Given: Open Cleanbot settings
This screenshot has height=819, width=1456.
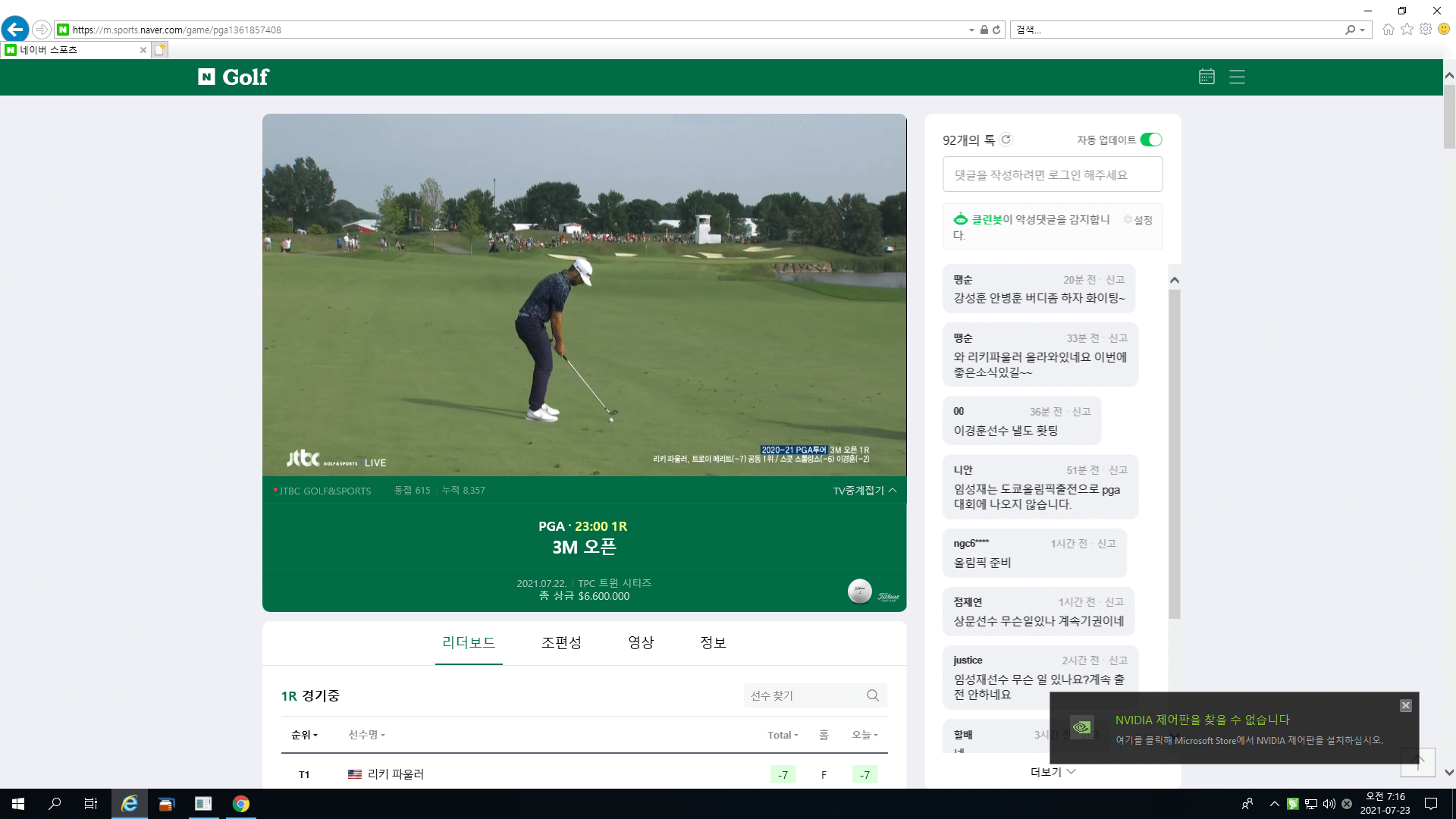Looking at the screenshot, I should [x=1138, y=220].
